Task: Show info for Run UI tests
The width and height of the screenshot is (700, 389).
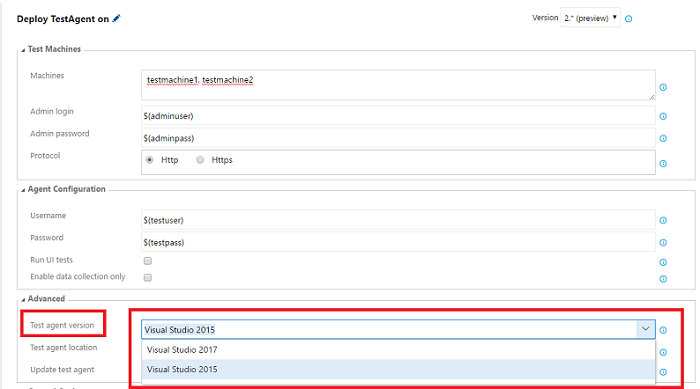Action: tap(663, 262)
